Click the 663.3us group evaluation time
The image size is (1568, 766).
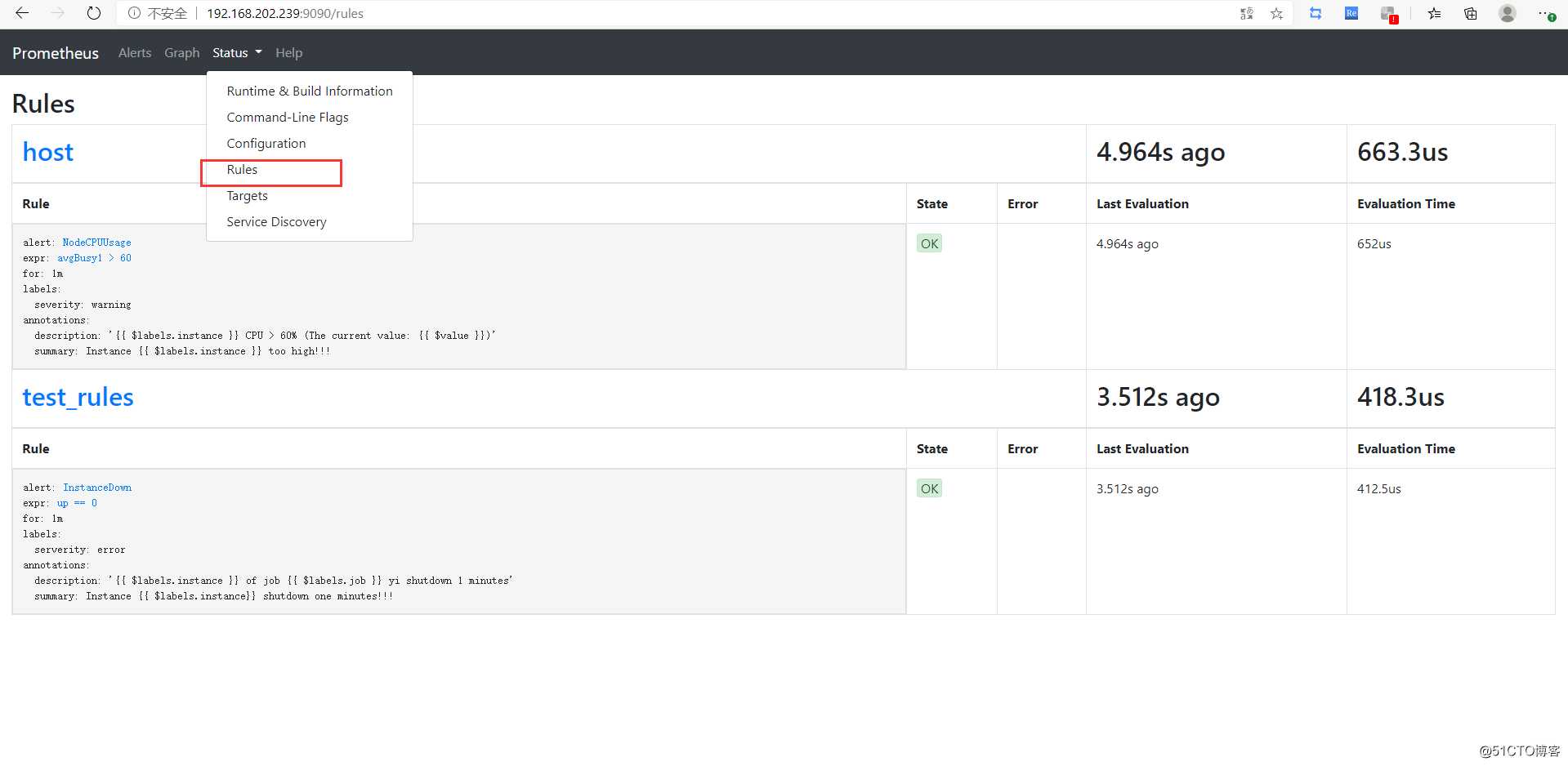coord(1402,152)
